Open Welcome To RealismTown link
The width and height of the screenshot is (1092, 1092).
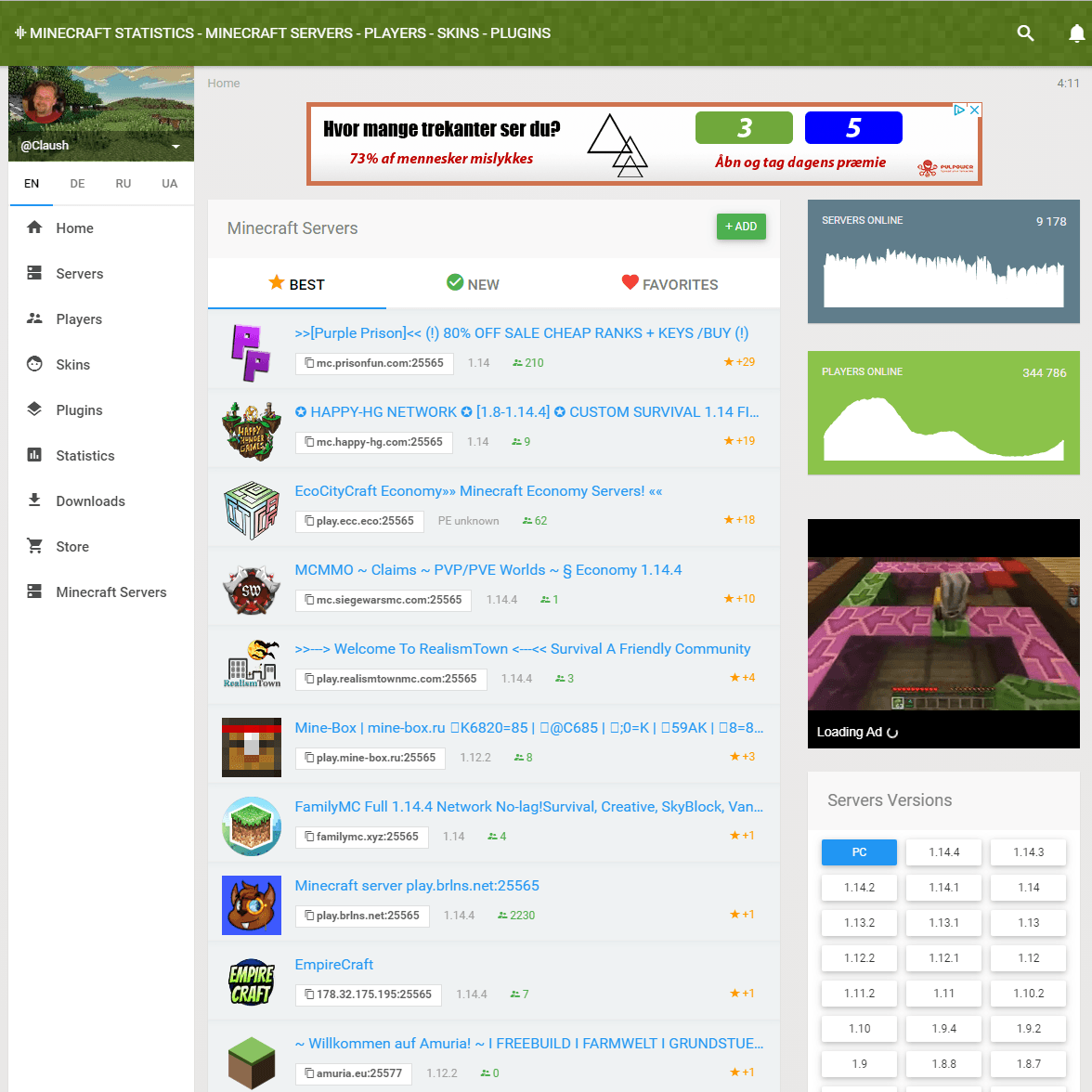click(x=522, y=648)
